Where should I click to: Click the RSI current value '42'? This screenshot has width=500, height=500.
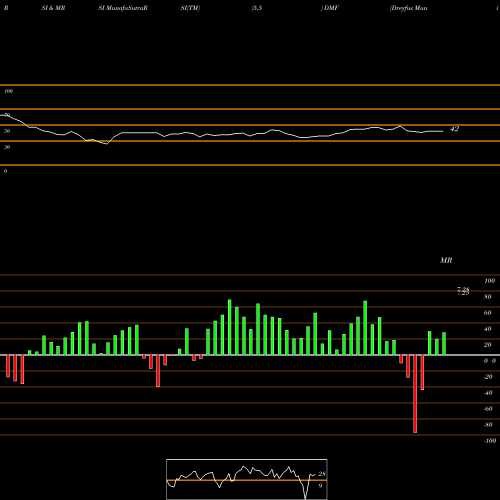tap(455, 129)
